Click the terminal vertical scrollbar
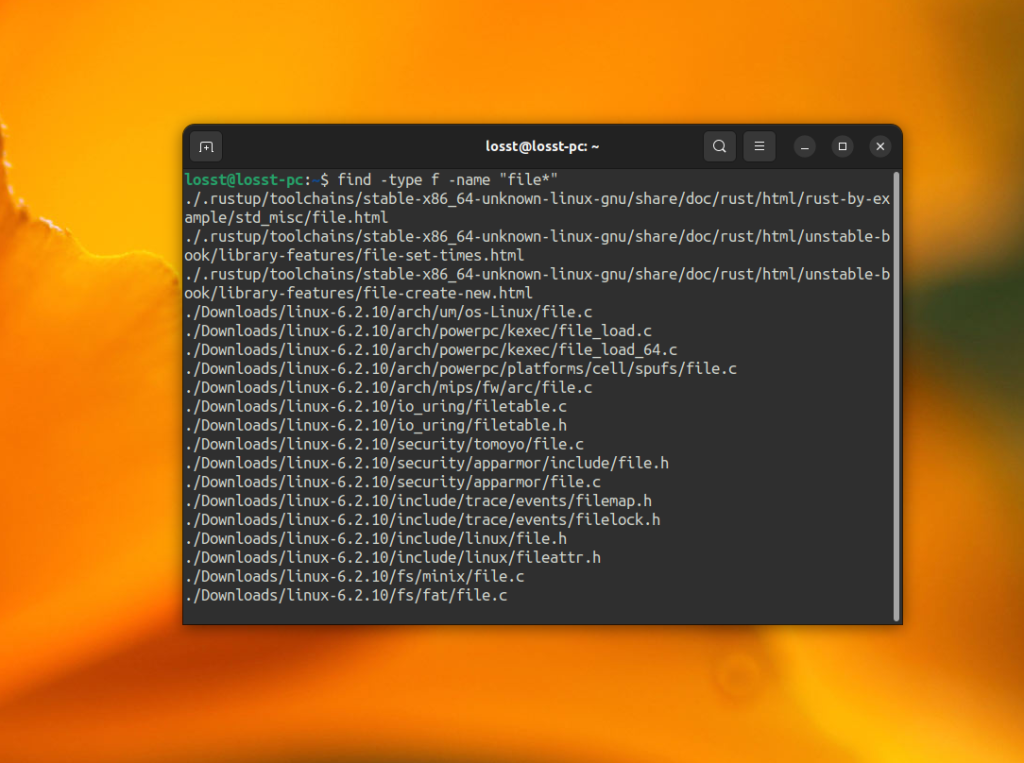 tap(897, 396)
